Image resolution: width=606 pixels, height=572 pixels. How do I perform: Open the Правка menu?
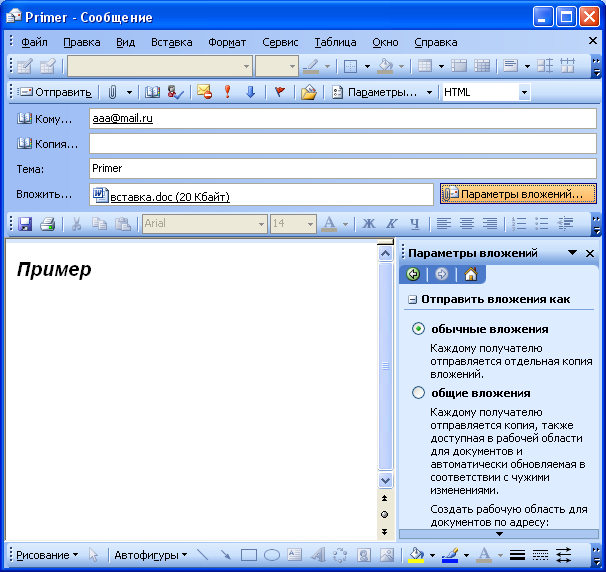(82, 42)
